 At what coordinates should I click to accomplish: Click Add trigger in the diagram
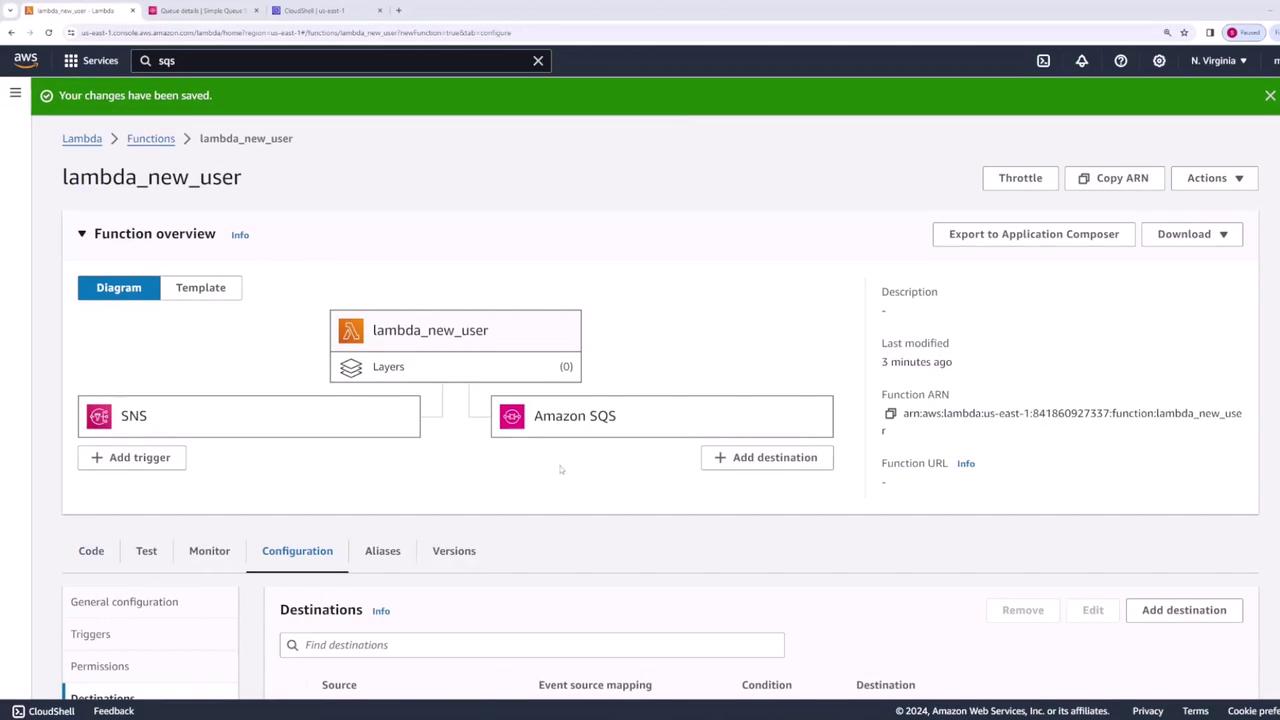click(131, 458)
